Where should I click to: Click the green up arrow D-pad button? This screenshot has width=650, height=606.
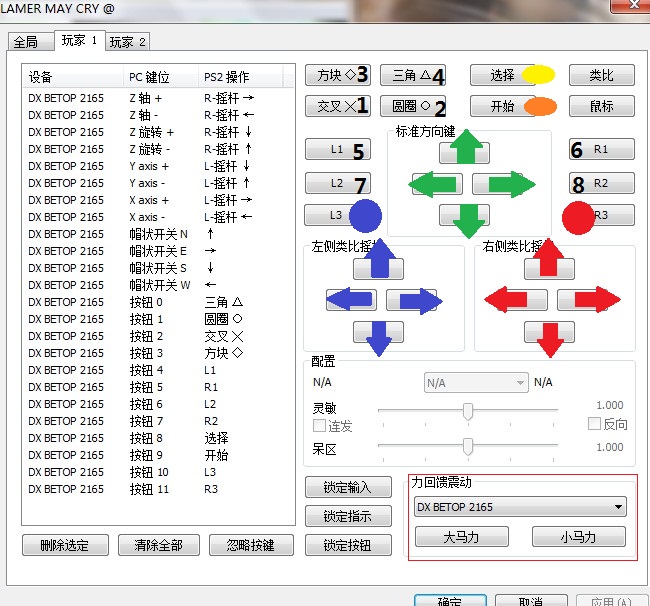(x=464, y=150)
